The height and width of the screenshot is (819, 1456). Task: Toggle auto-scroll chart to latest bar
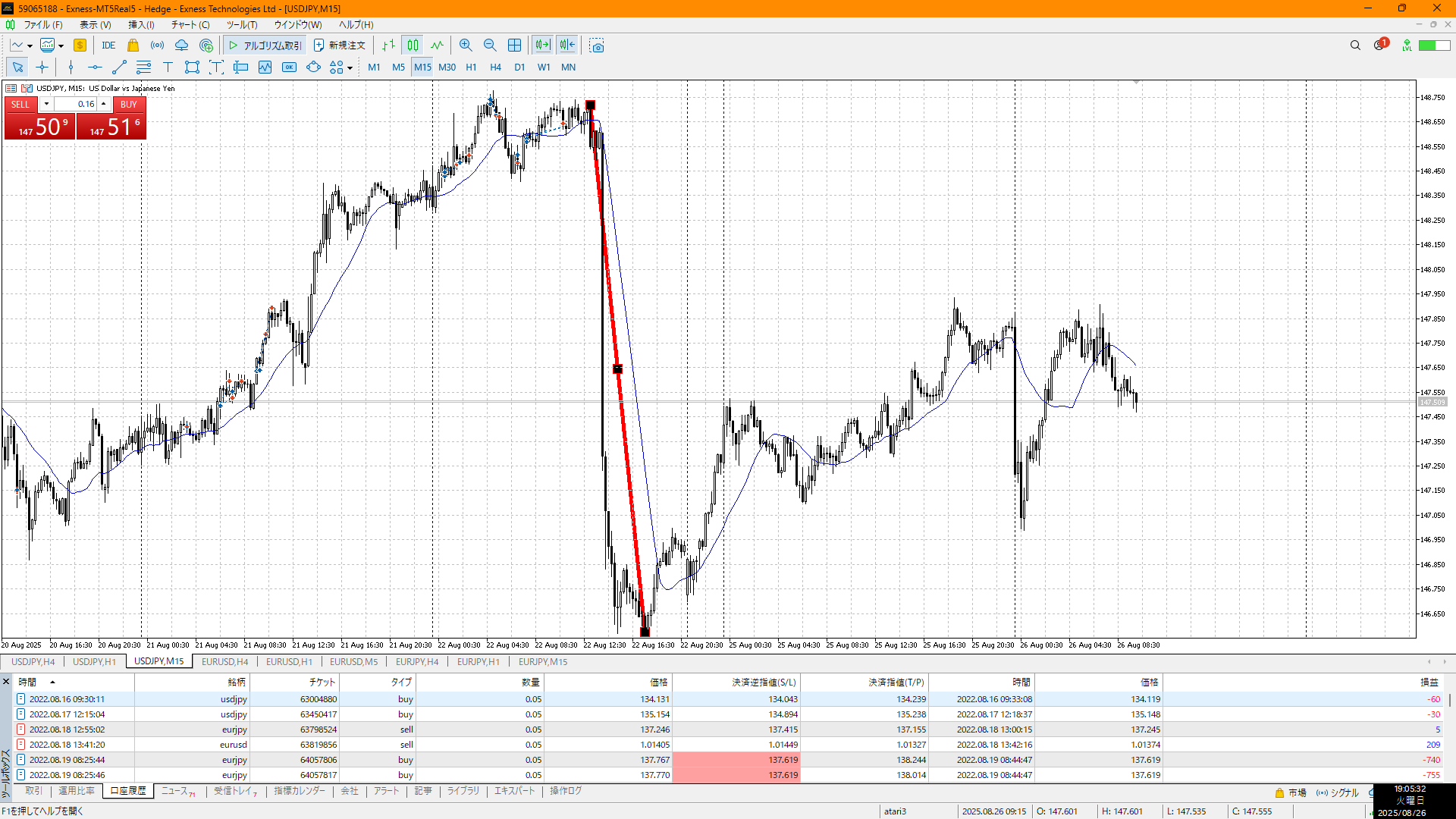coord(542,45)
